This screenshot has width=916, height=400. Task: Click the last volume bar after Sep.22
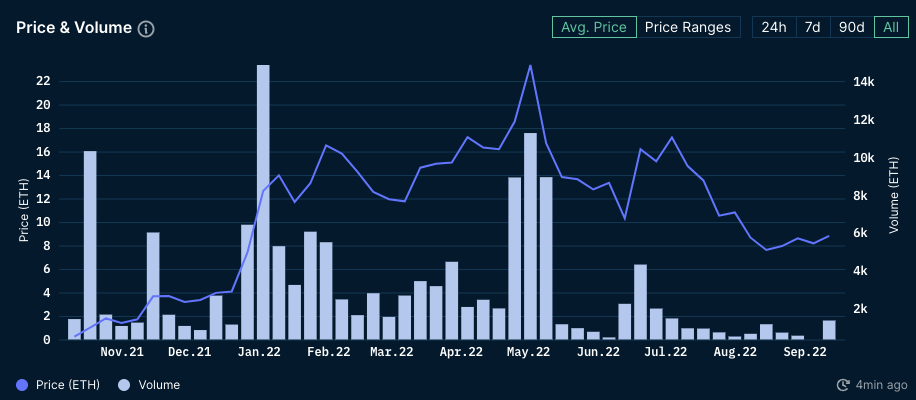830,330
